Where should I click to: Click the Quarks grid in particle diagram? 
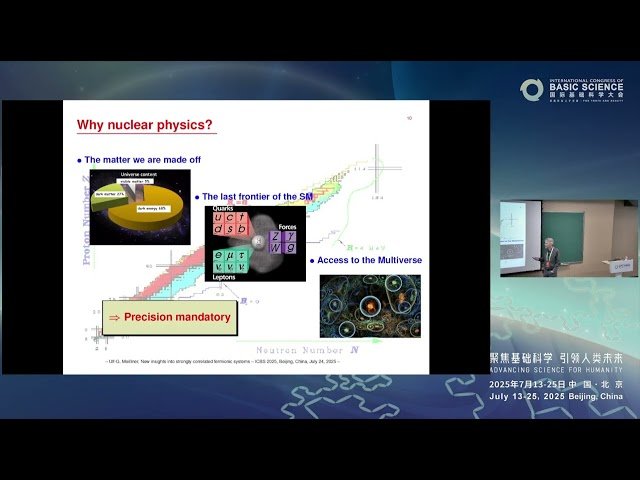[230, 228]
